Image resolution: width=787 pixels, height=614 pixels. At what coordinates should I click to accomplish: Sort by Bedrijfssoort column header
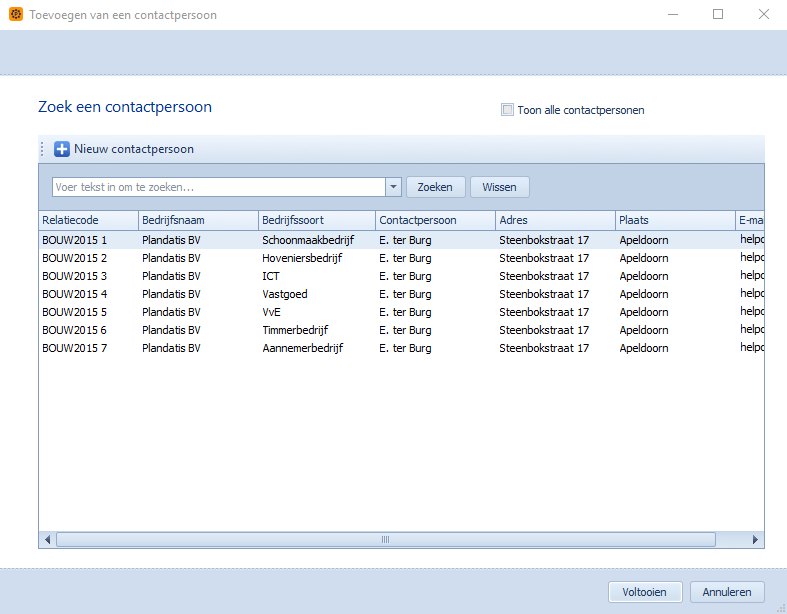tap(316, 220)
